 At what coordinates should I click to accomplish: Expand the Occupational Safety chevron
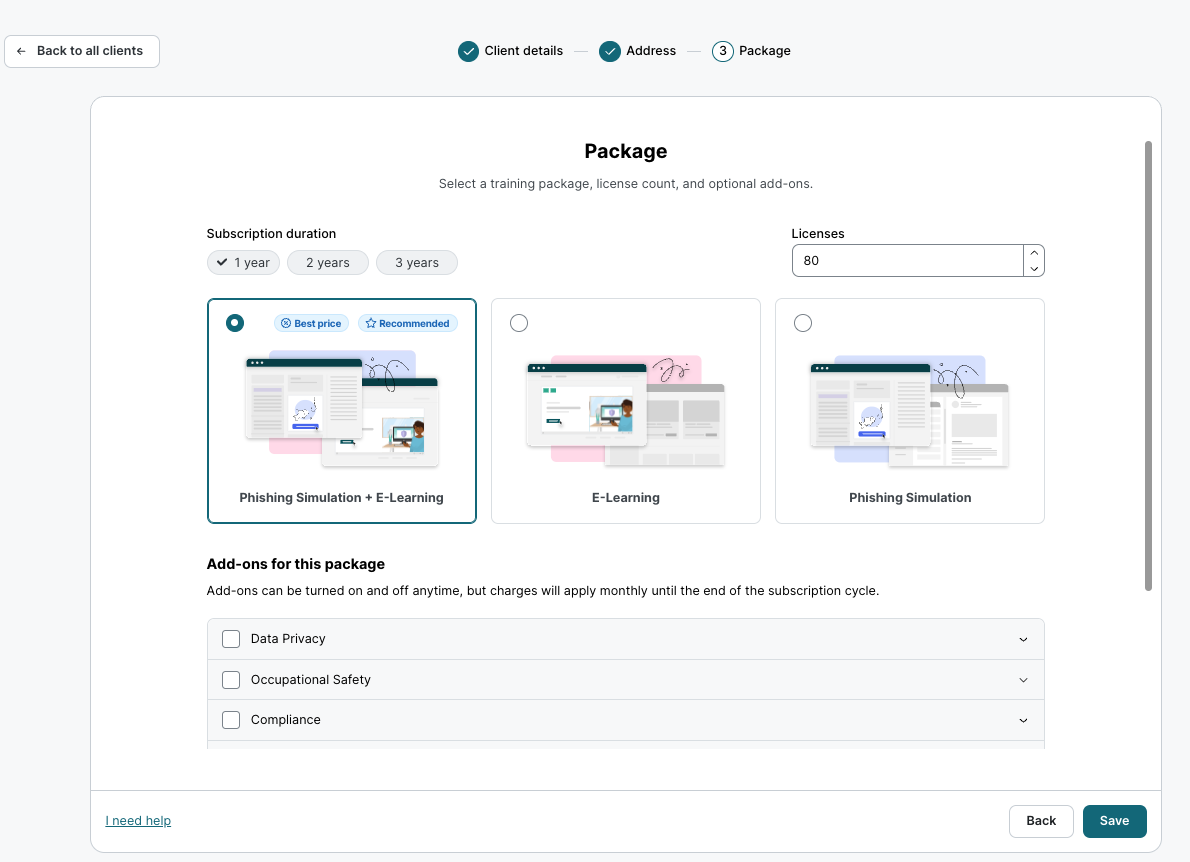[1023, 680]
